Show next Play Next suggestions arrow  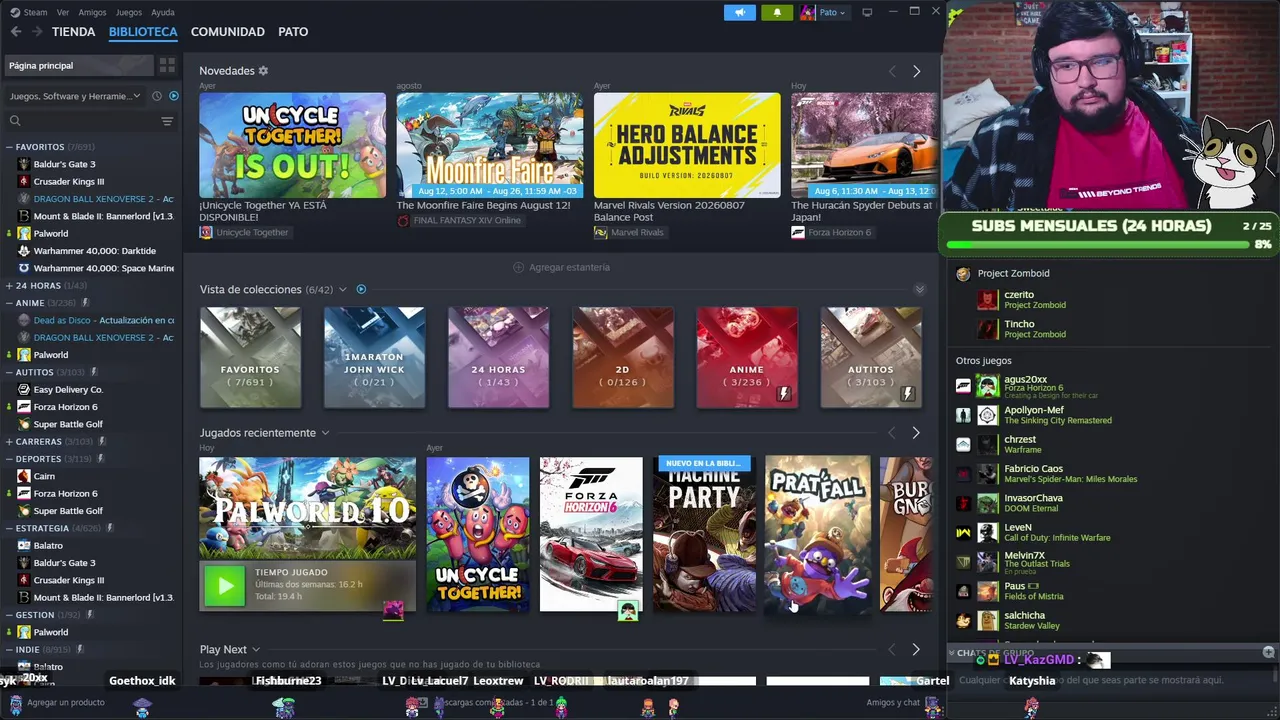[x=916, y=649]
